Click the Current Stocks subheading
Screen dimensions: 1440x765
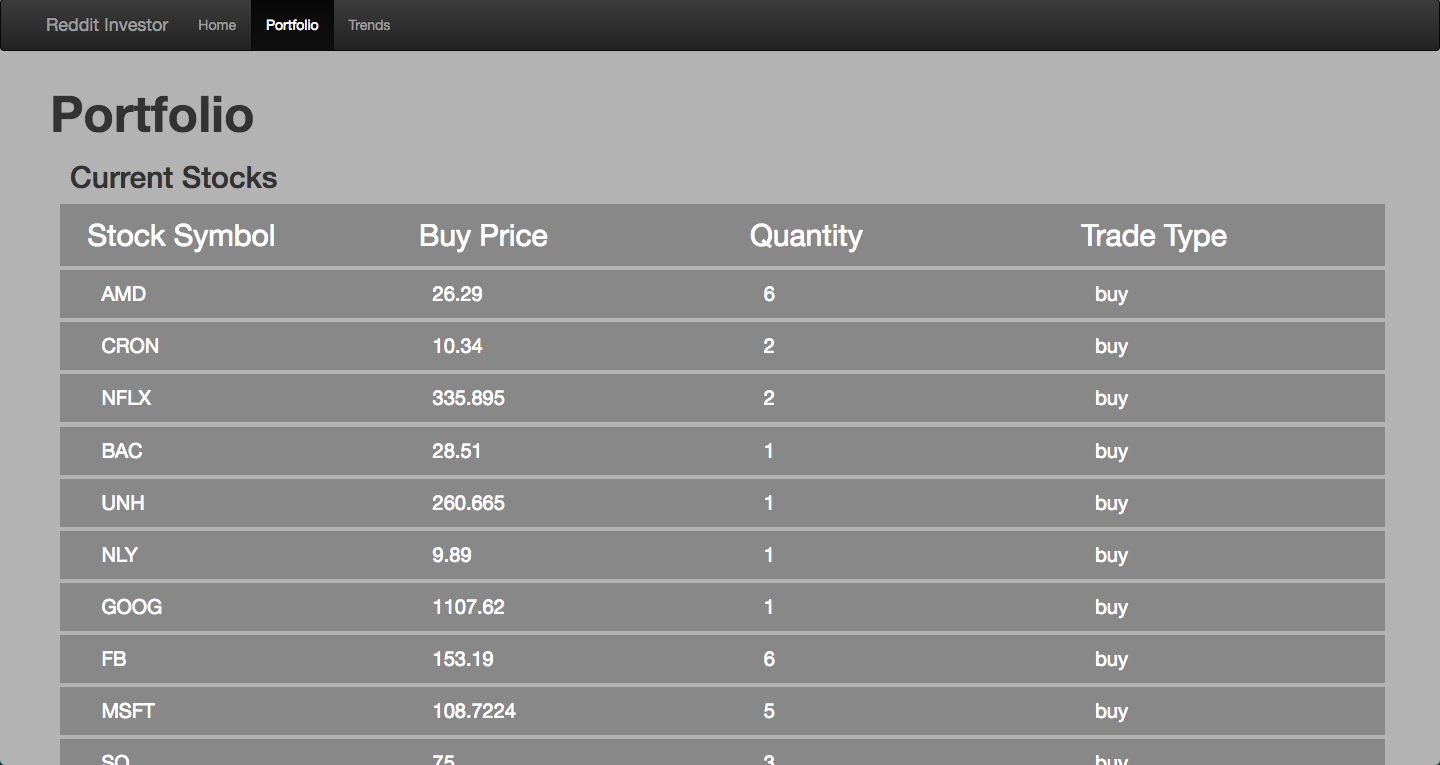coord(173,178)
